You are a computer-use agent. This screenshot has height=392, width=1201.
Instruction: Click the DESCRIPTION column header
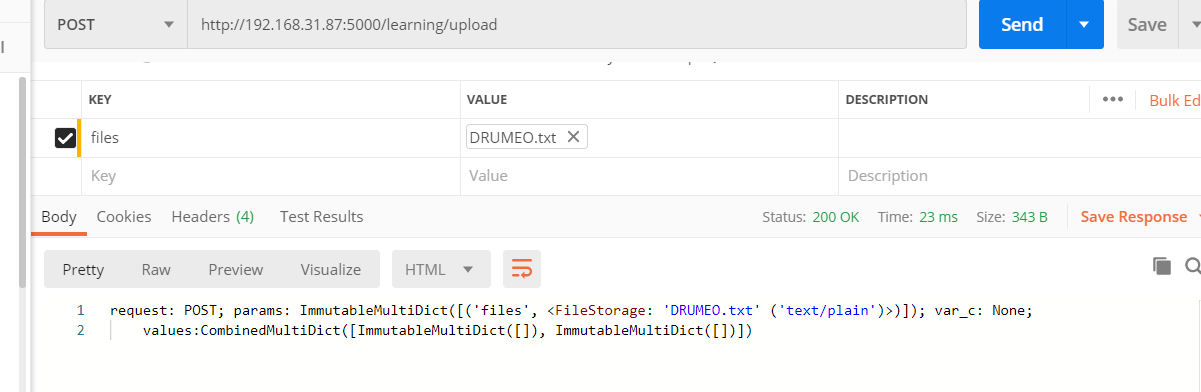point(887,100)
